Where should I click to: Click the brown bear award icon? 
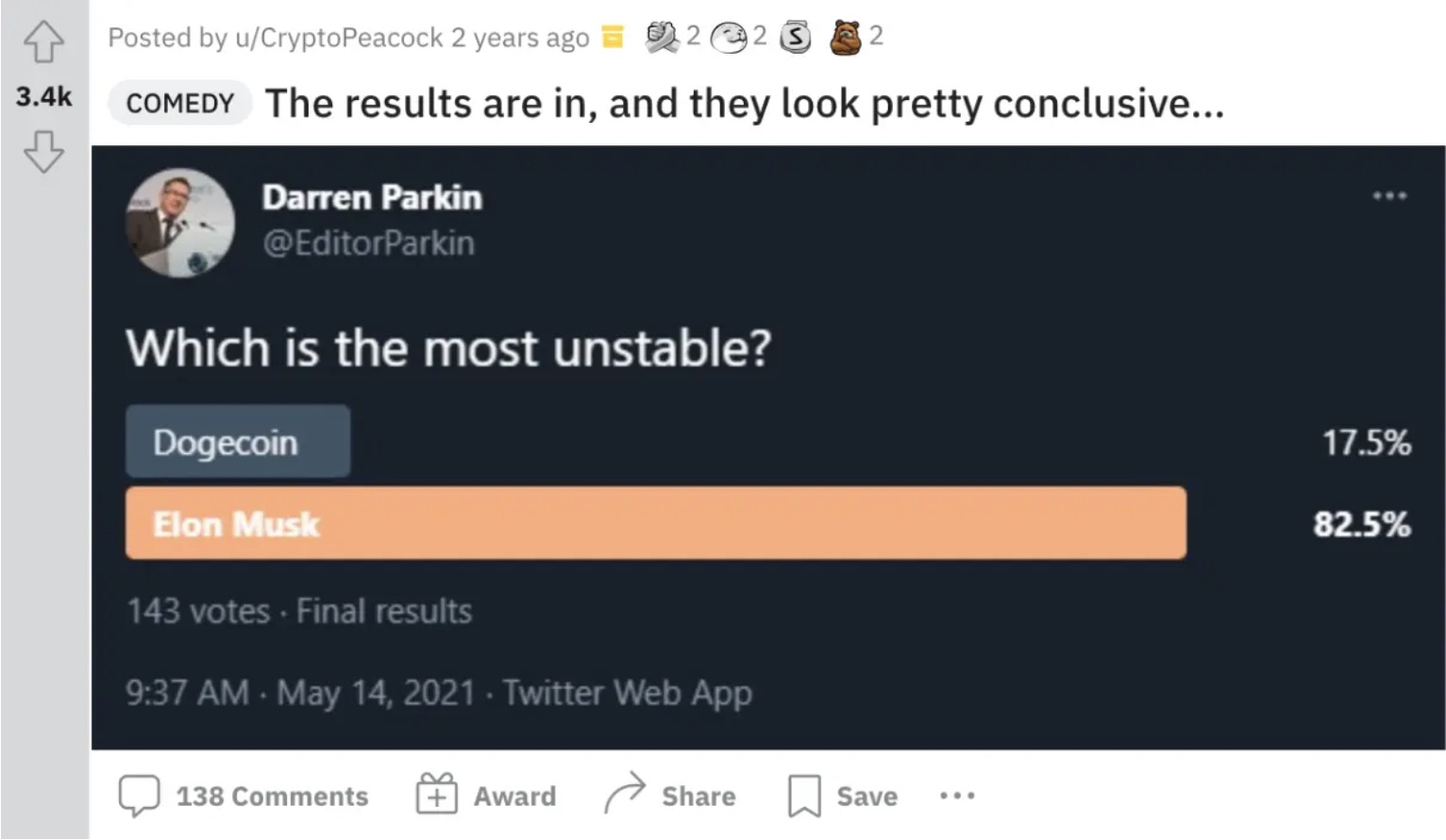846,37
